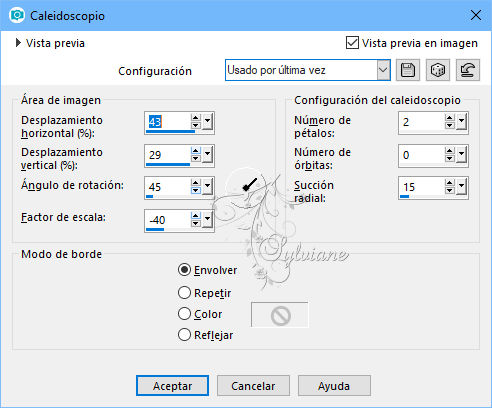
Task: Click the disabled border color swatch
Action: [x=280, y=315]
